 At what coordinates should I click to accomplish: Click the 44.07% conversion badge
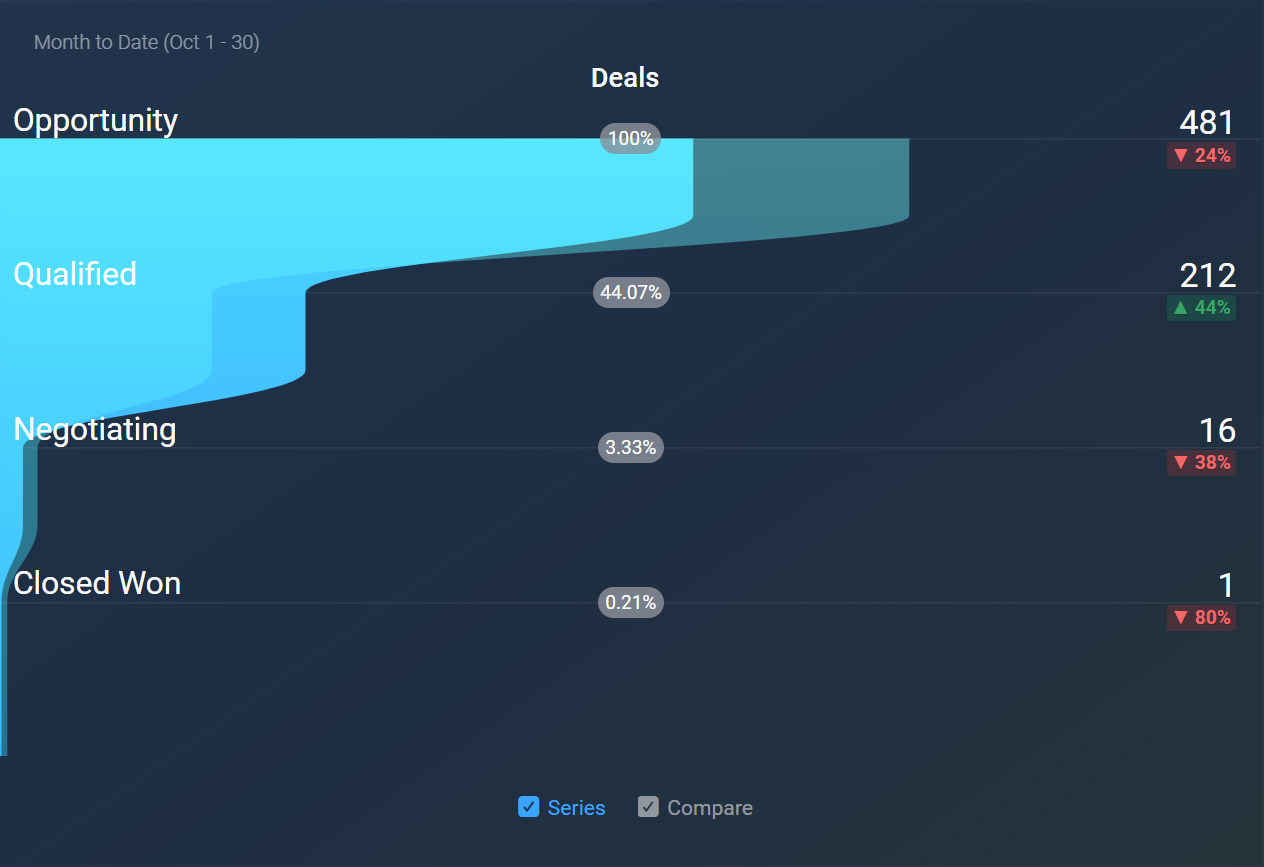pos(630,292)
